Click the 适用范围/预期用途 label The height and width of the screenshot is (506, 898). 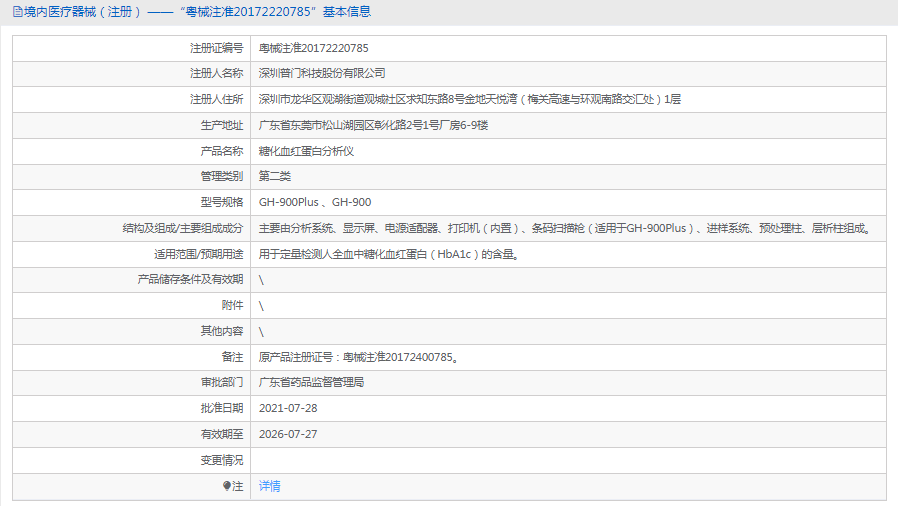point(199,254)
